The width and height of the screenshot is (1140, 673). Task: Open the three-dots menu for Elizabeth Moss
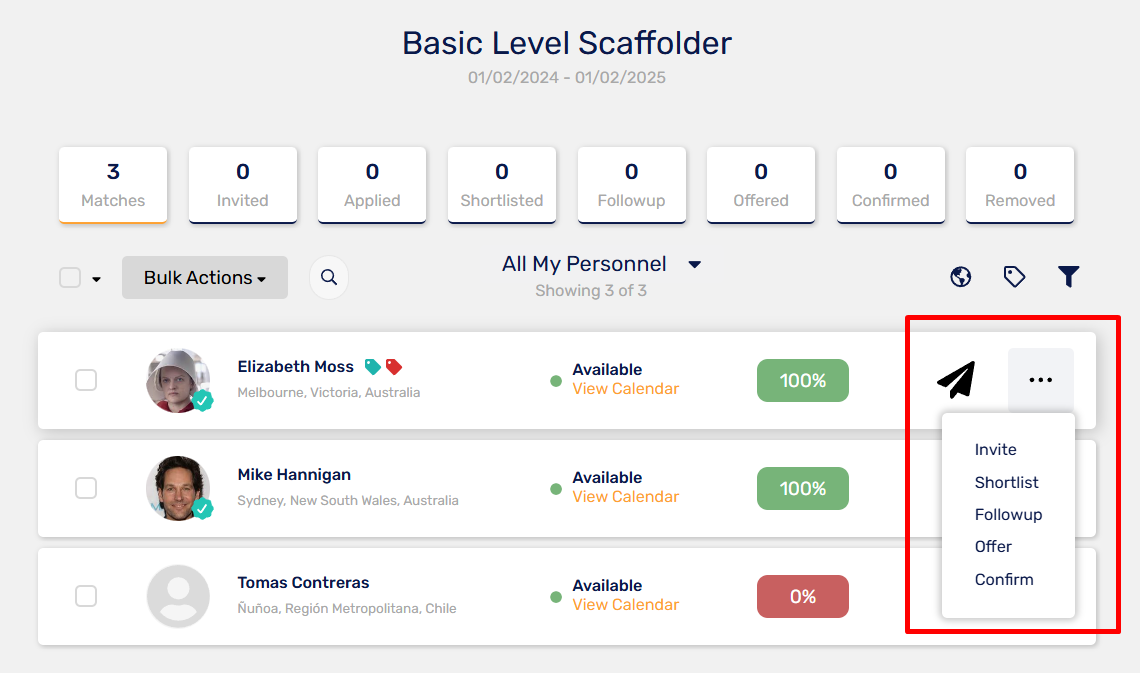point(1040,380)
